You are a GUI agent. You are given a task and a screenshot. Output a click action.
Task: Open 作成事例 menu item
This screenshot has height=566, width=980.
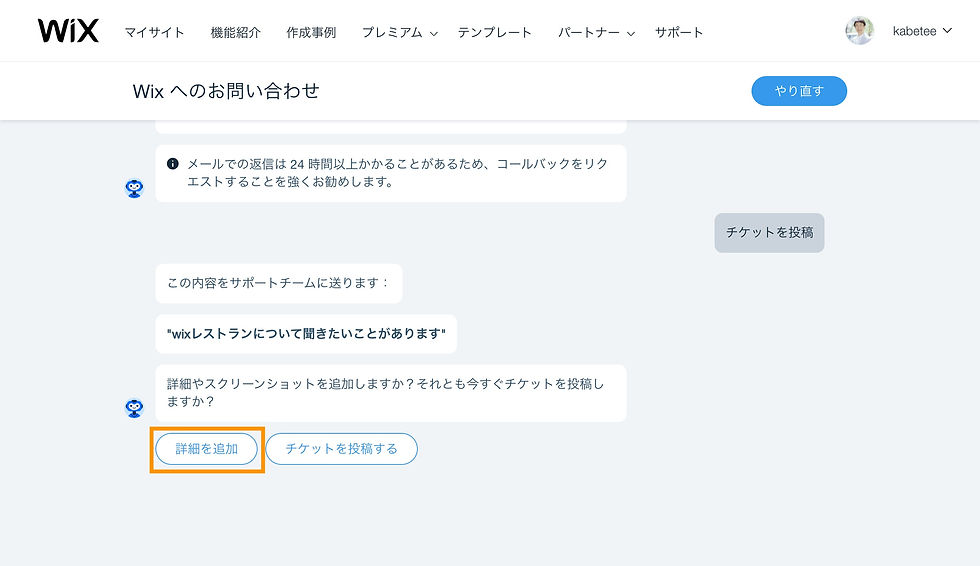pyautogui.click(x=311, y=32)
